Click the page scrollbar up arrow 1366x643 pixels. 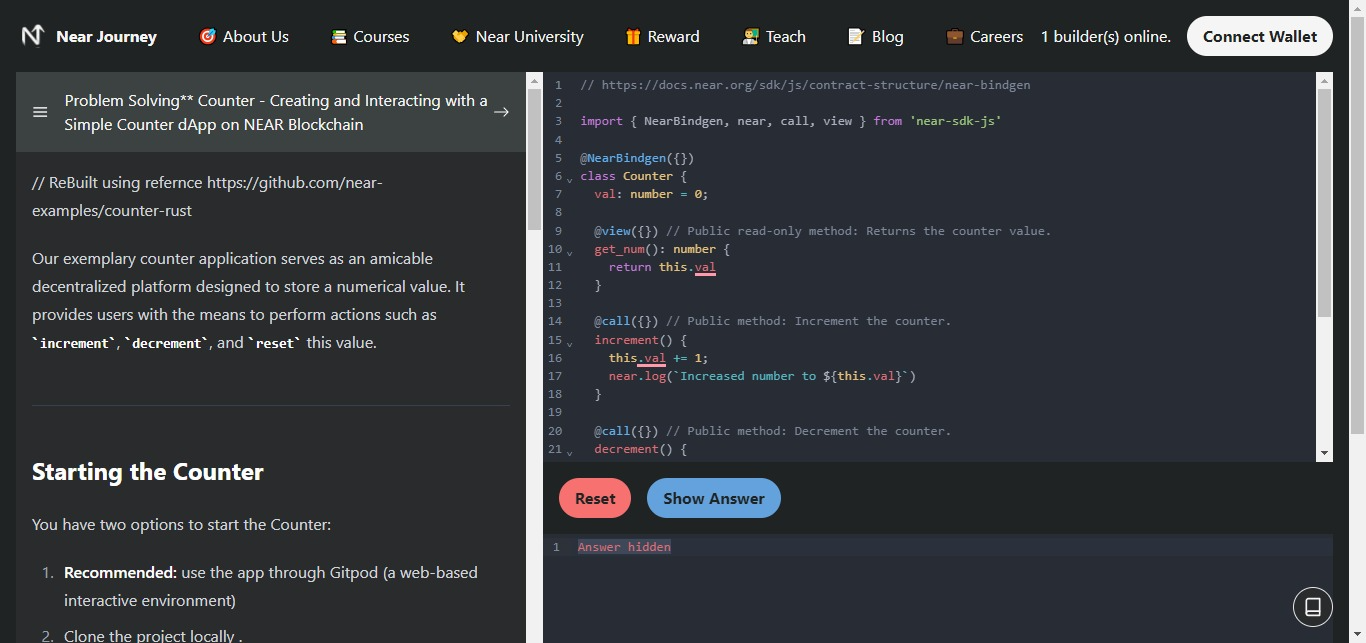1357,8
